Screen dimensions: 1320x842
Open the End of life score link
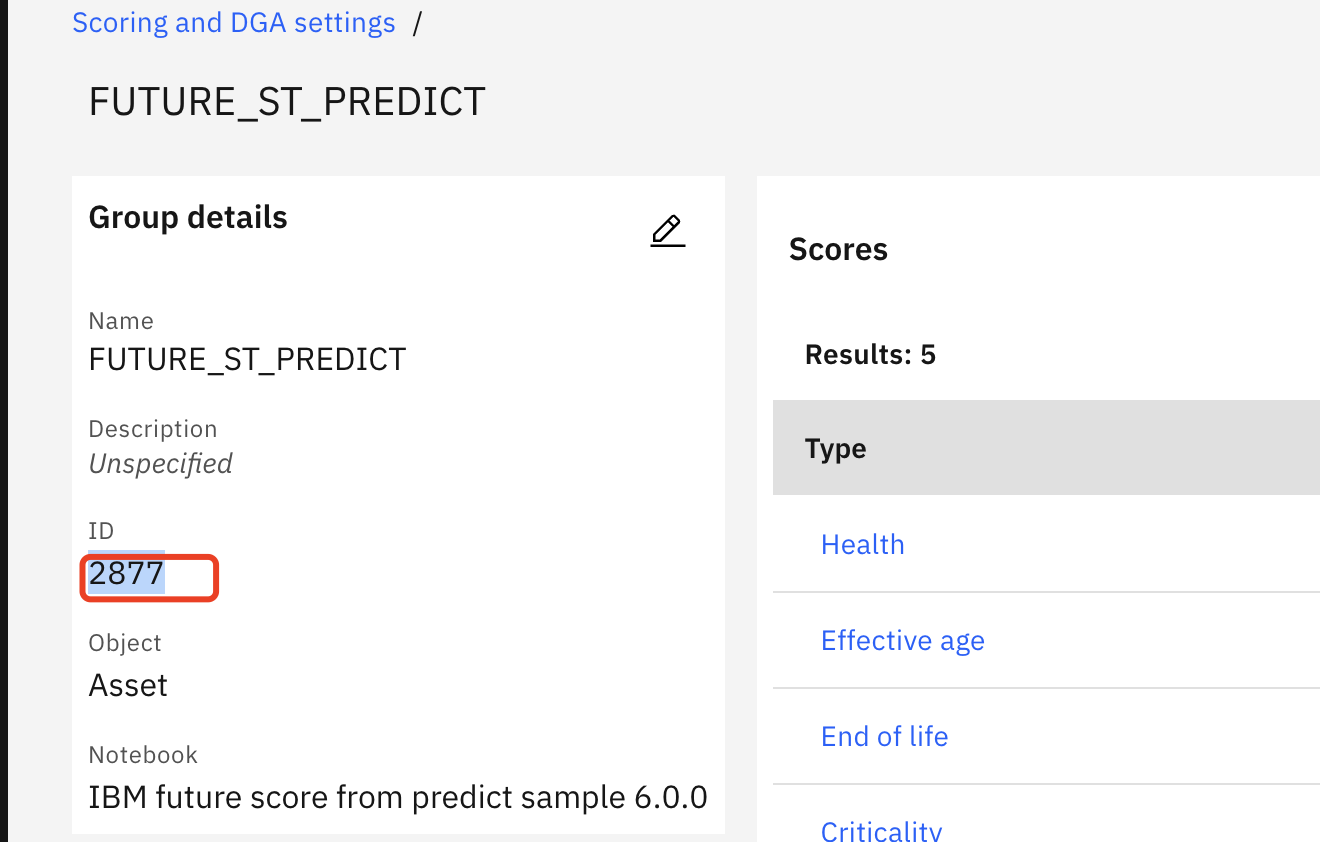[884, 736]
